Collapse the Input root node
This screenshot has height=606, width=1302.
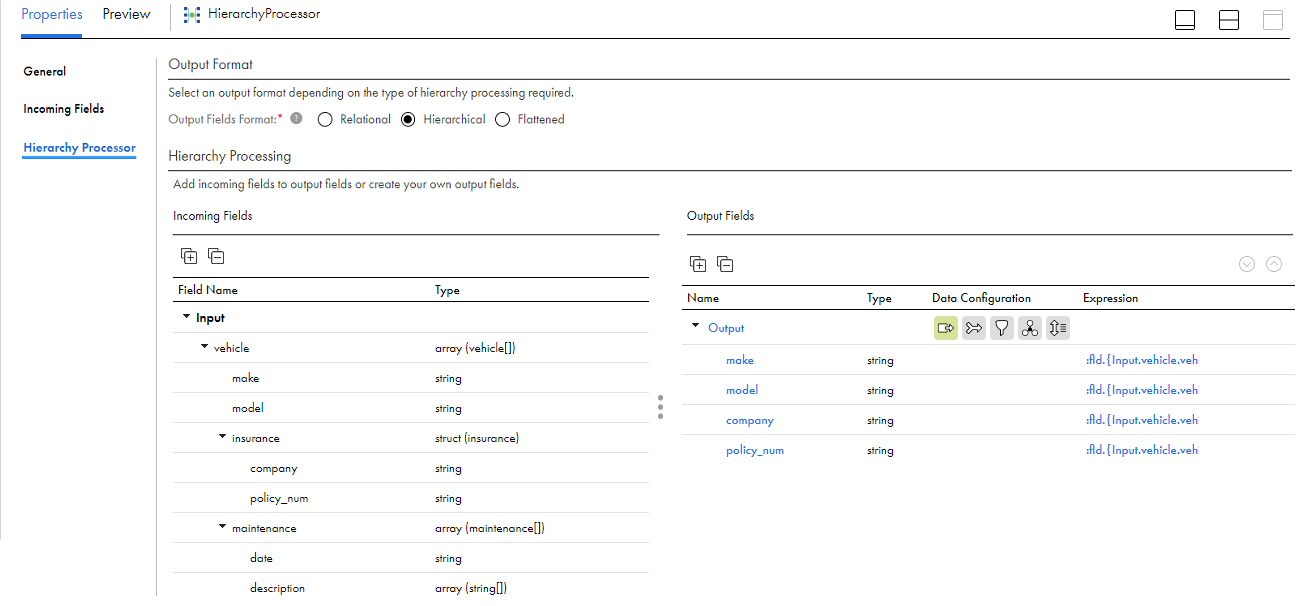point(186,317)
